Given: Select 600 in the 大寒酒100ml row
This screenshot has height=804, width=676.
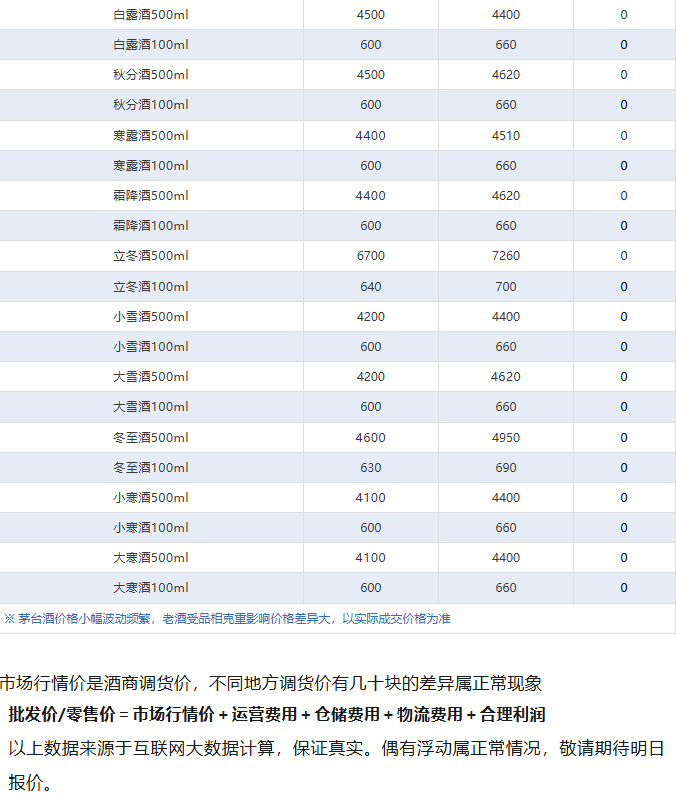Looking at the screenshot, I should coord(370,588).
